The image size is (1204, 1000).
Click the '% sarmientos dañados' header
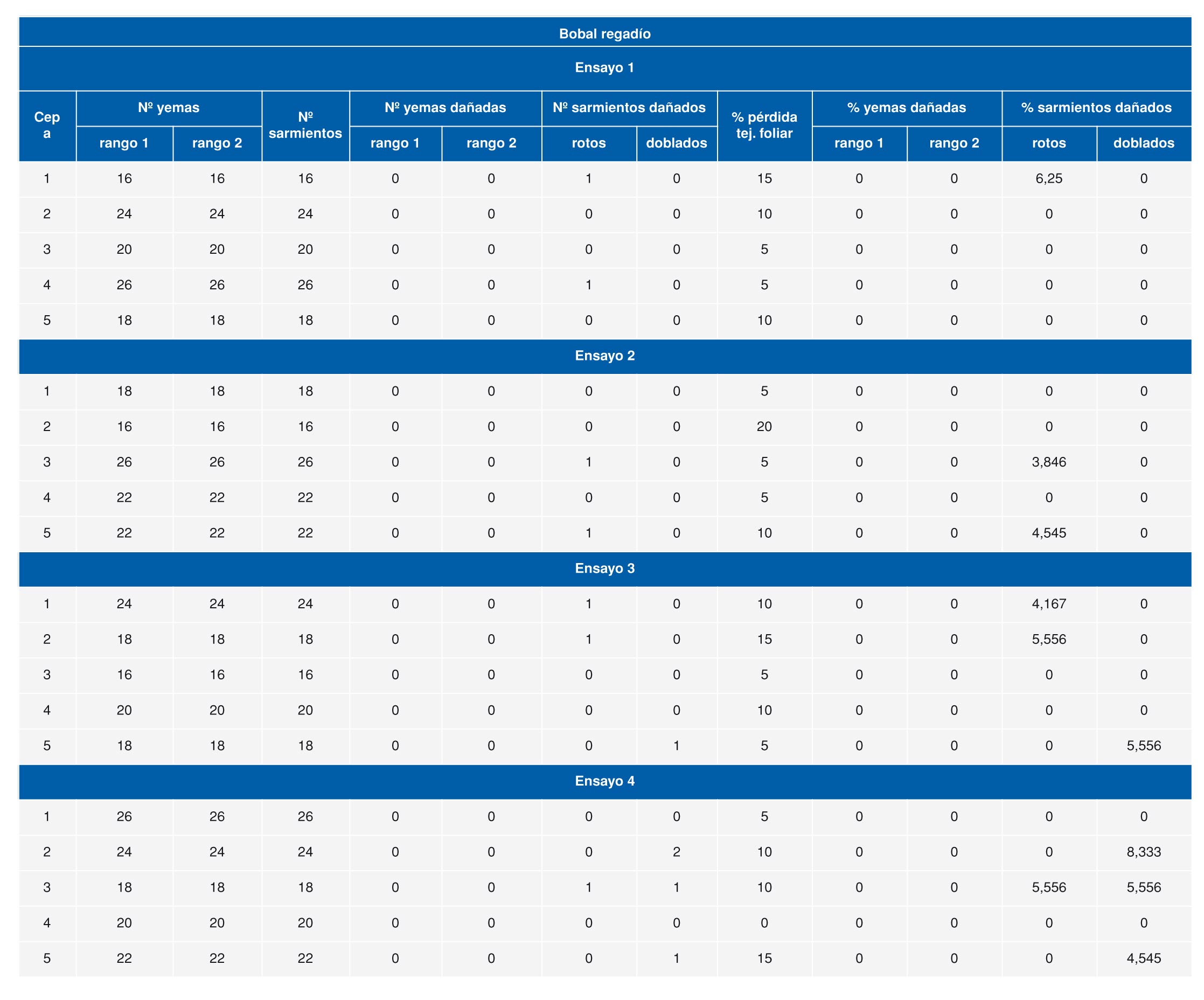pos(1097,108)
